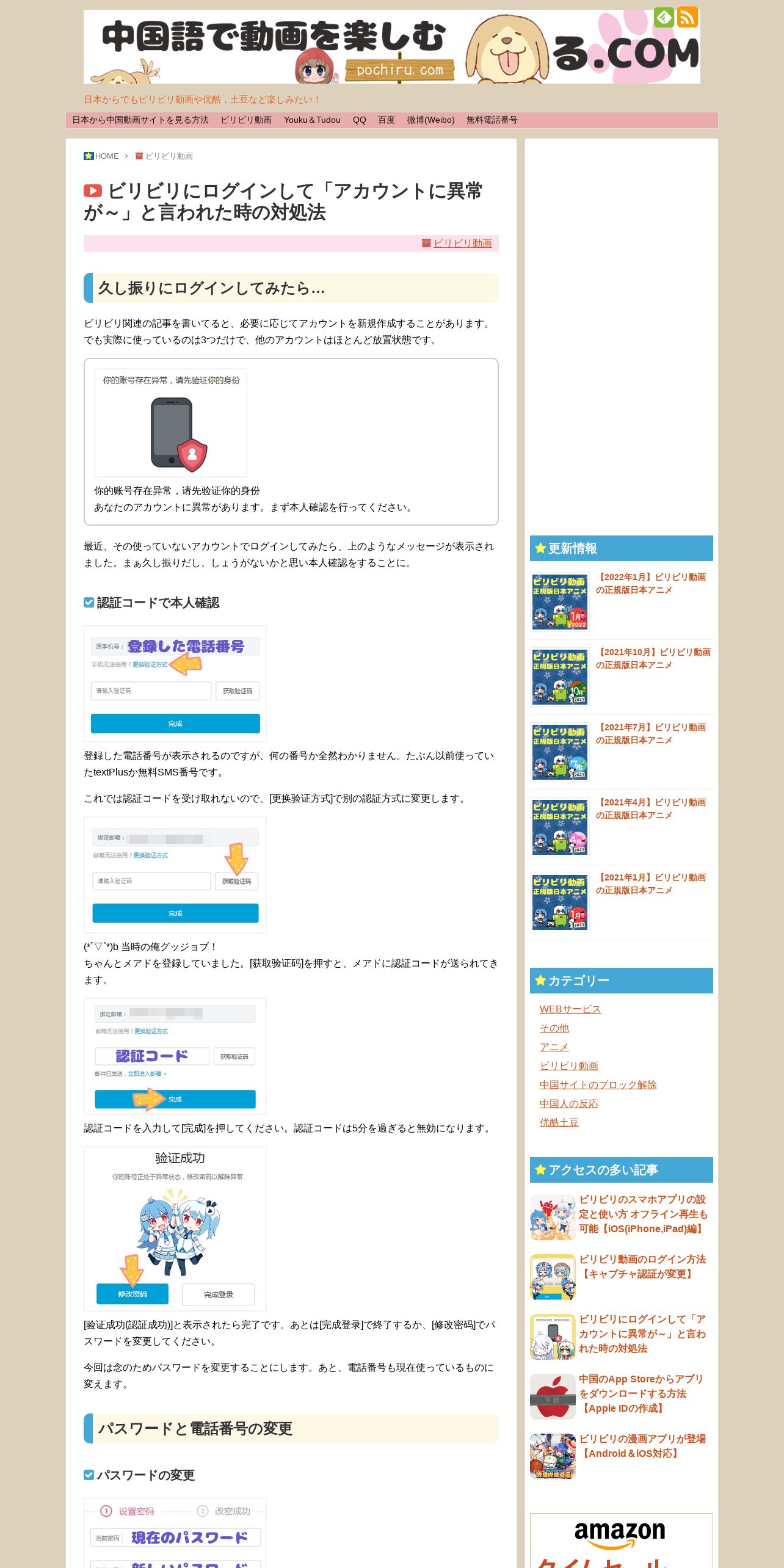Open 微博(Weibo) menu item

click(431, 120)
